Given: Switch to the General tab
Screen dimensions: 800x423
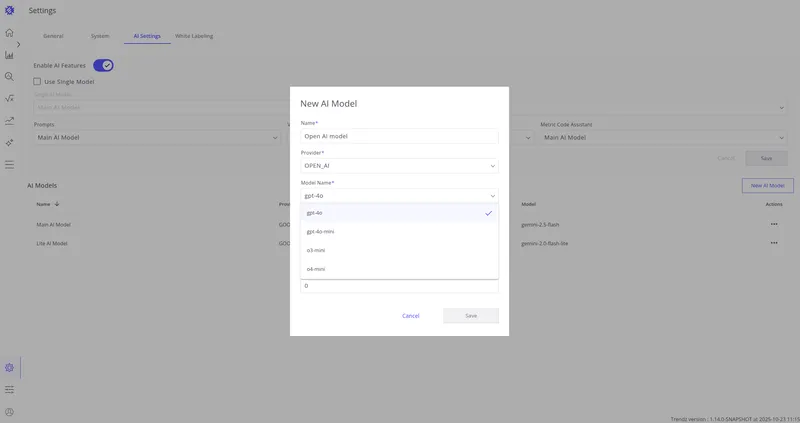Looking at the screenshot, I should 53,36.
